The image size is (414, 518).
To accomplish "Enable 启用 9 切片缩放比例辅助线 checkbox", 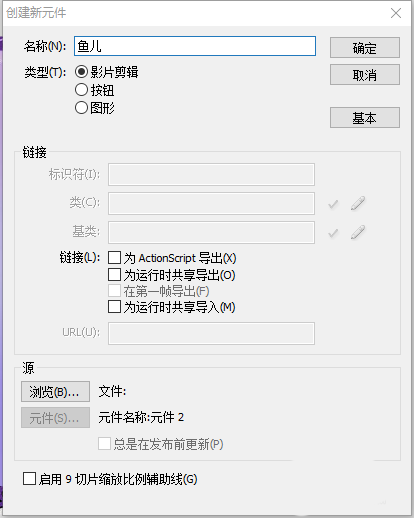I will pyautogui.click(x=29, y=479).
